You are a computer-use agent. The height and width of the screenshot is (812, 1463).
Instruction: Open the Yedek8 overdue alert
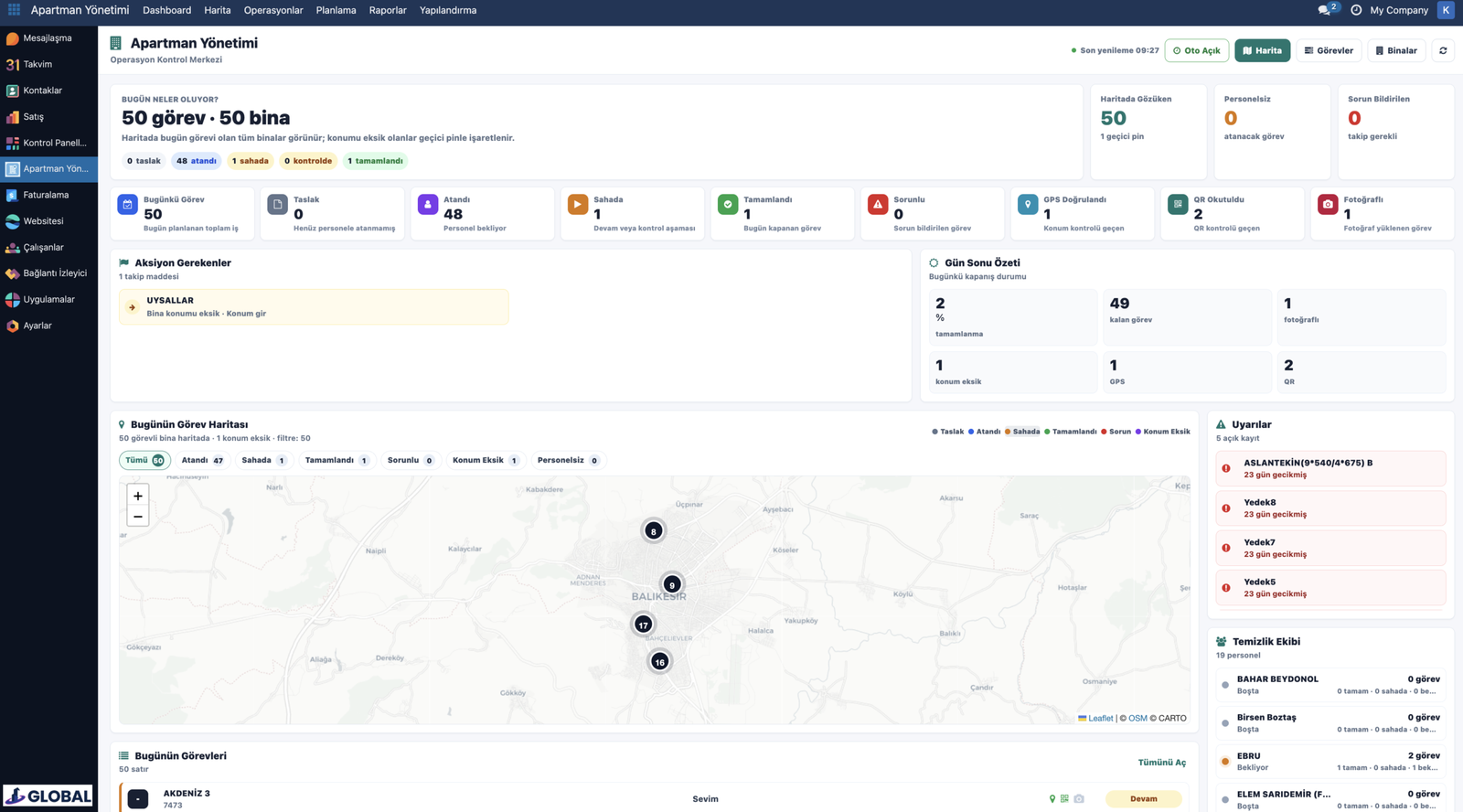coord(1330,508)
